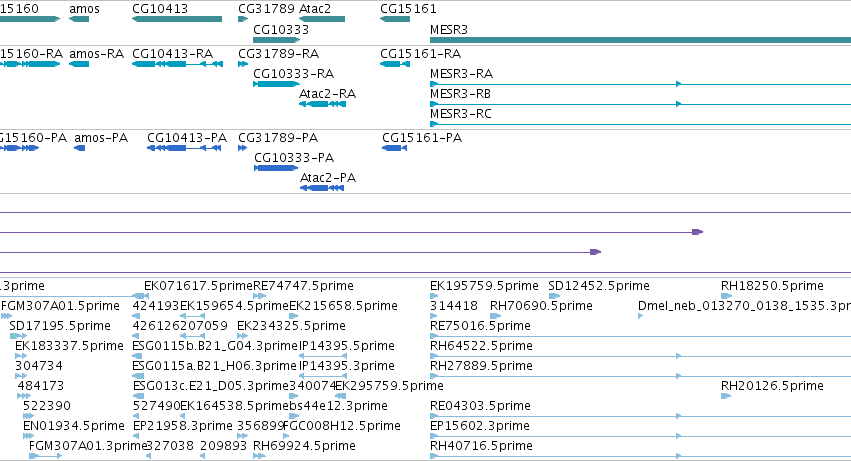Select the SD17195.5prime EST label
851x461 pixels.
point(60,326)
